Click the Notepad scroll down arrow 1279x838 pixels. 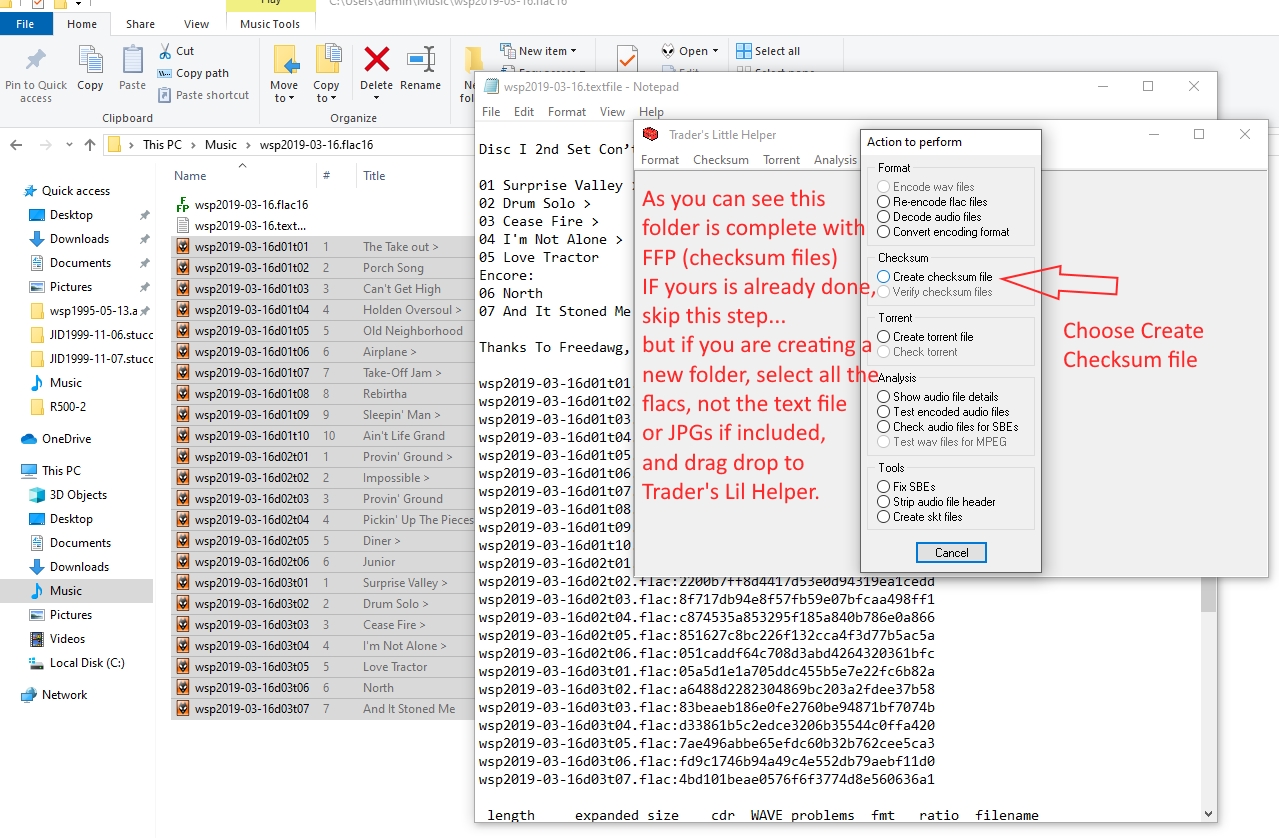coord(1208,814)
